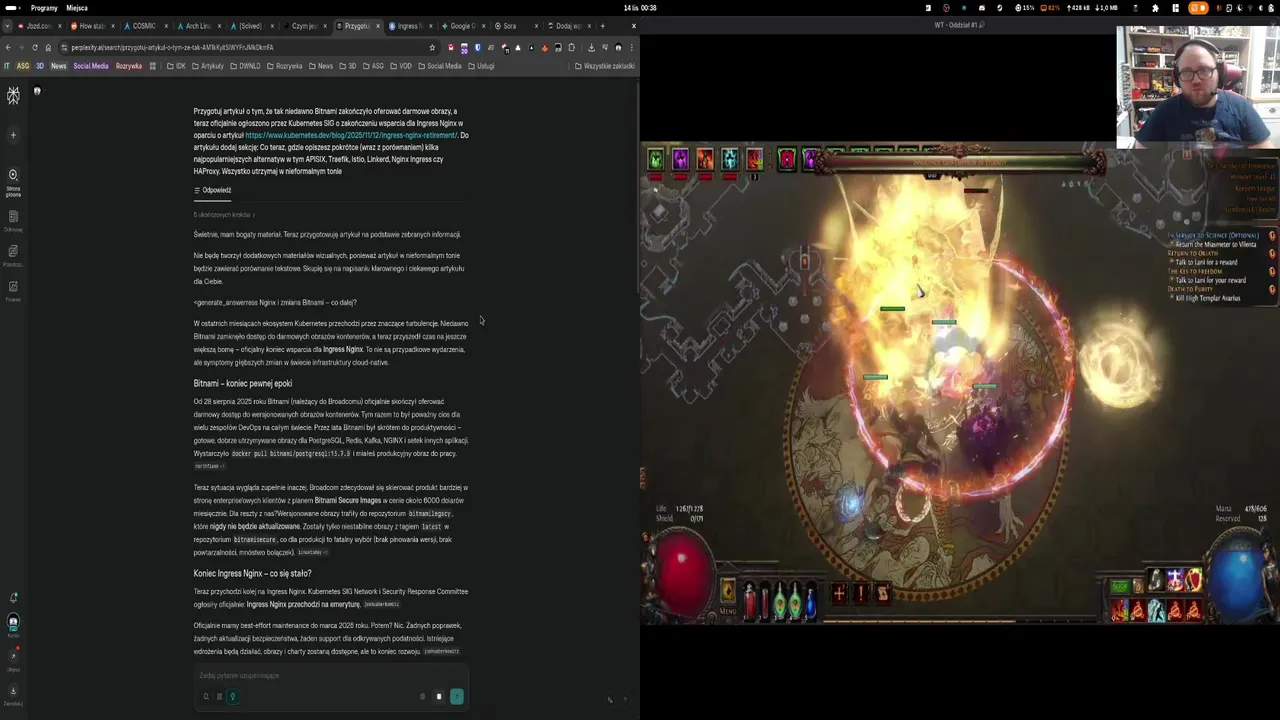
Task: Open Finanse section in sidebar
Action: pyautogui.click(x=13, y=290)
